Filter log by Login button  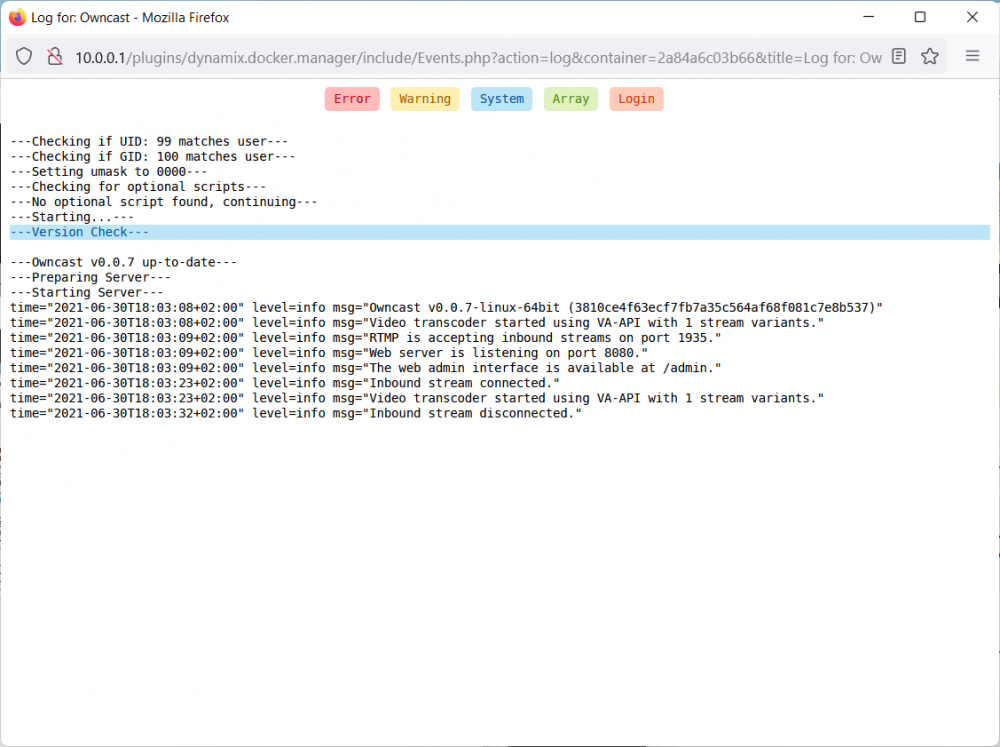point(636,99)
